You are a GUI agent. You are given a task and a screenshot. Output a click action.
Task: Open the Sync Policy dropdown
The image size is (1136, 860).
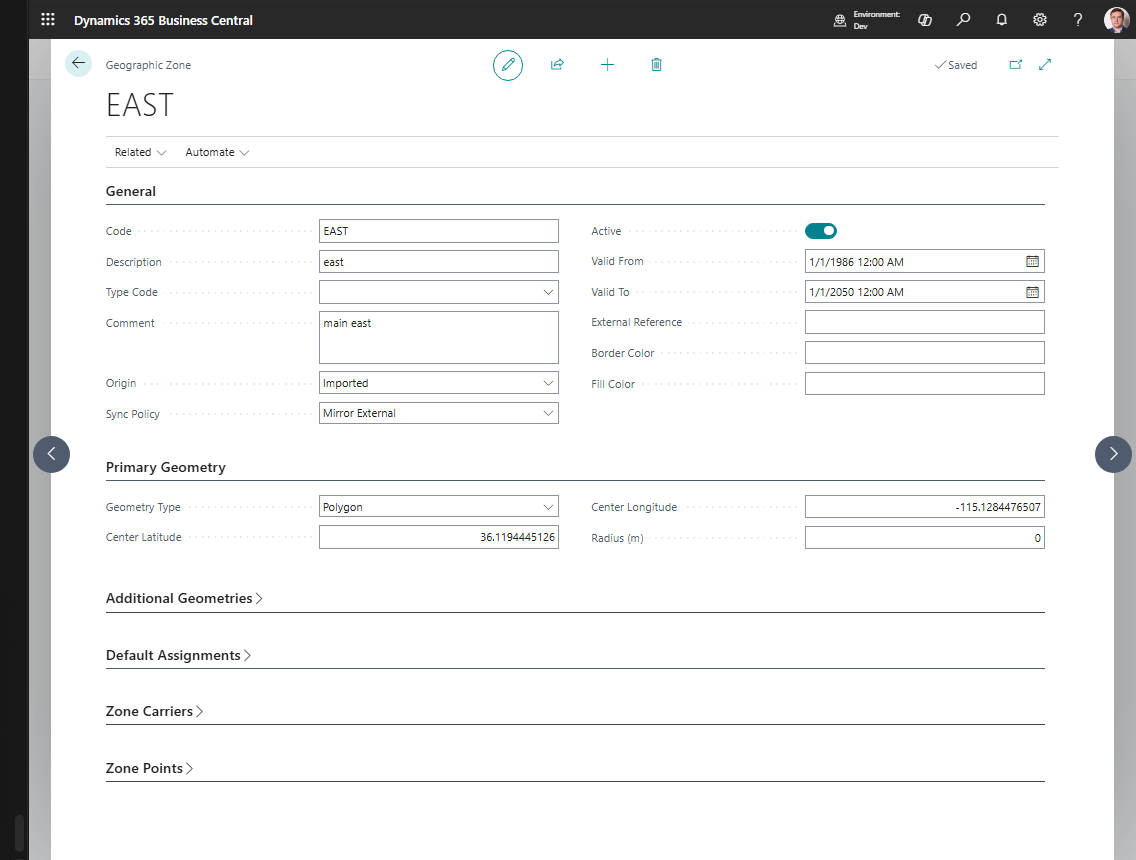point(548,413)
